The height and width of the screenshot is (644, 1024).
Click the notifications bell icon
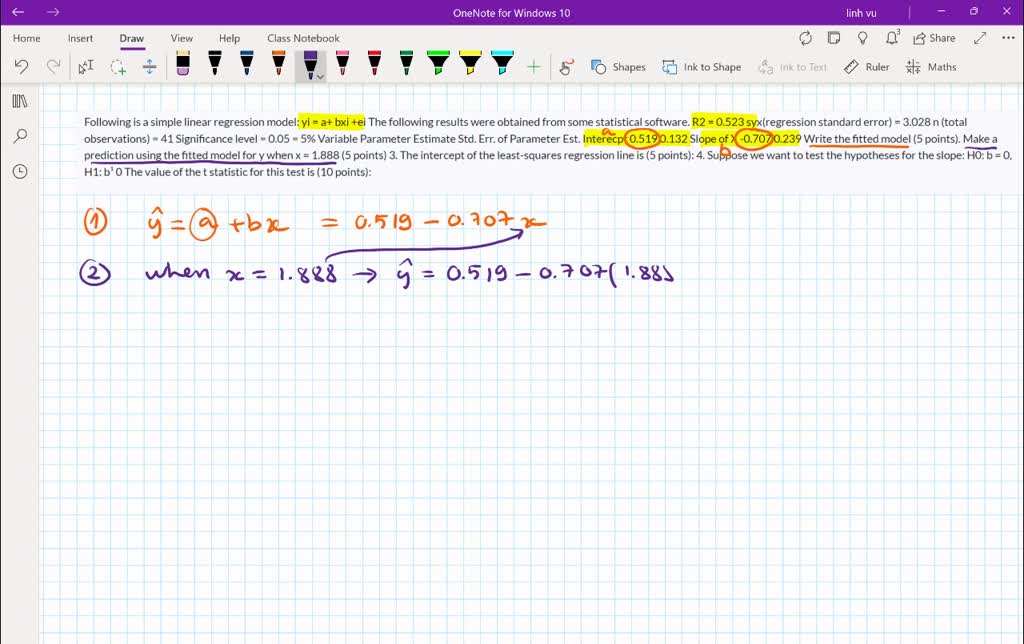point(890,38)
